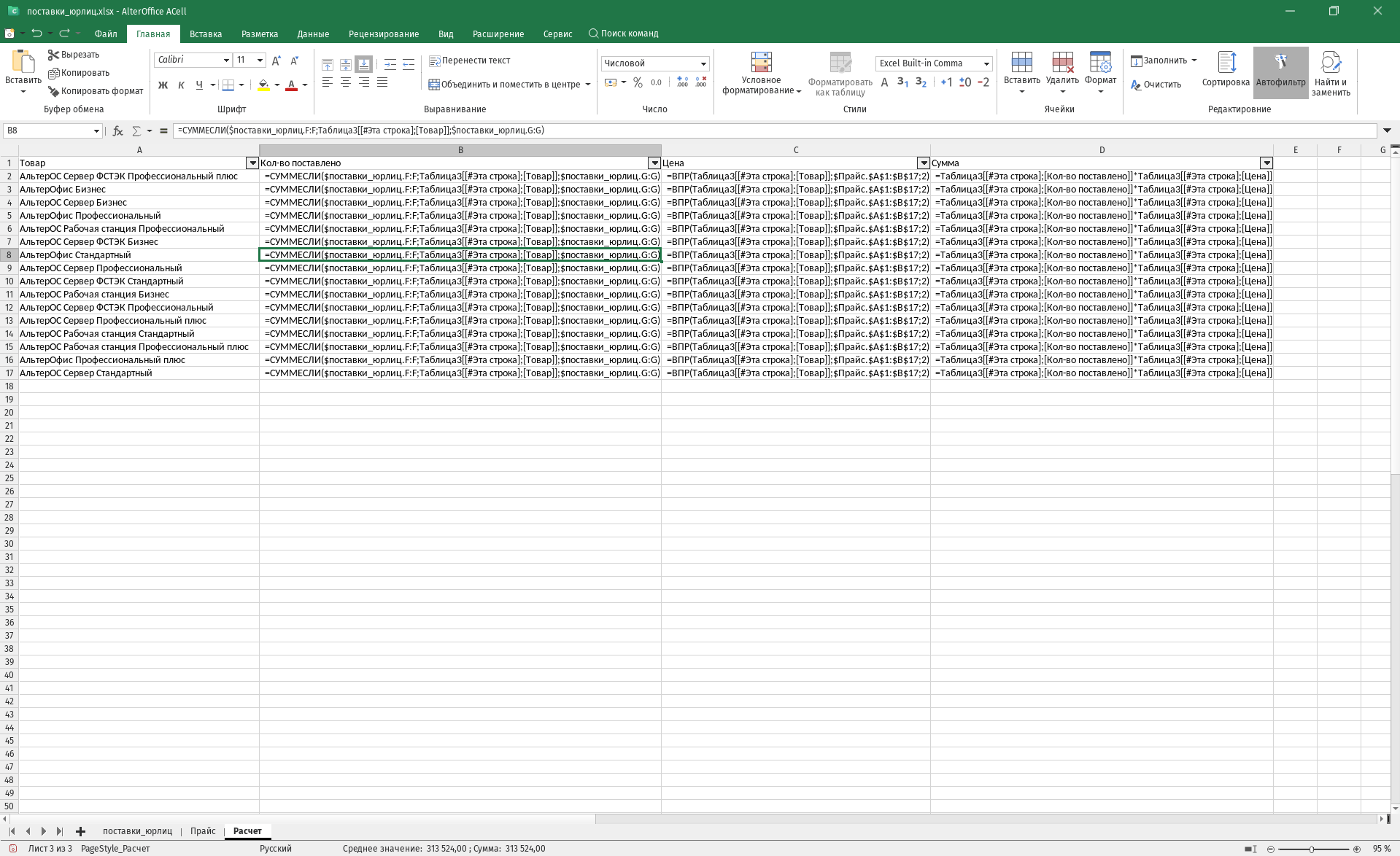Open Function Wizard fx icon
This screenshot has width=1400, height=856.
117,131
